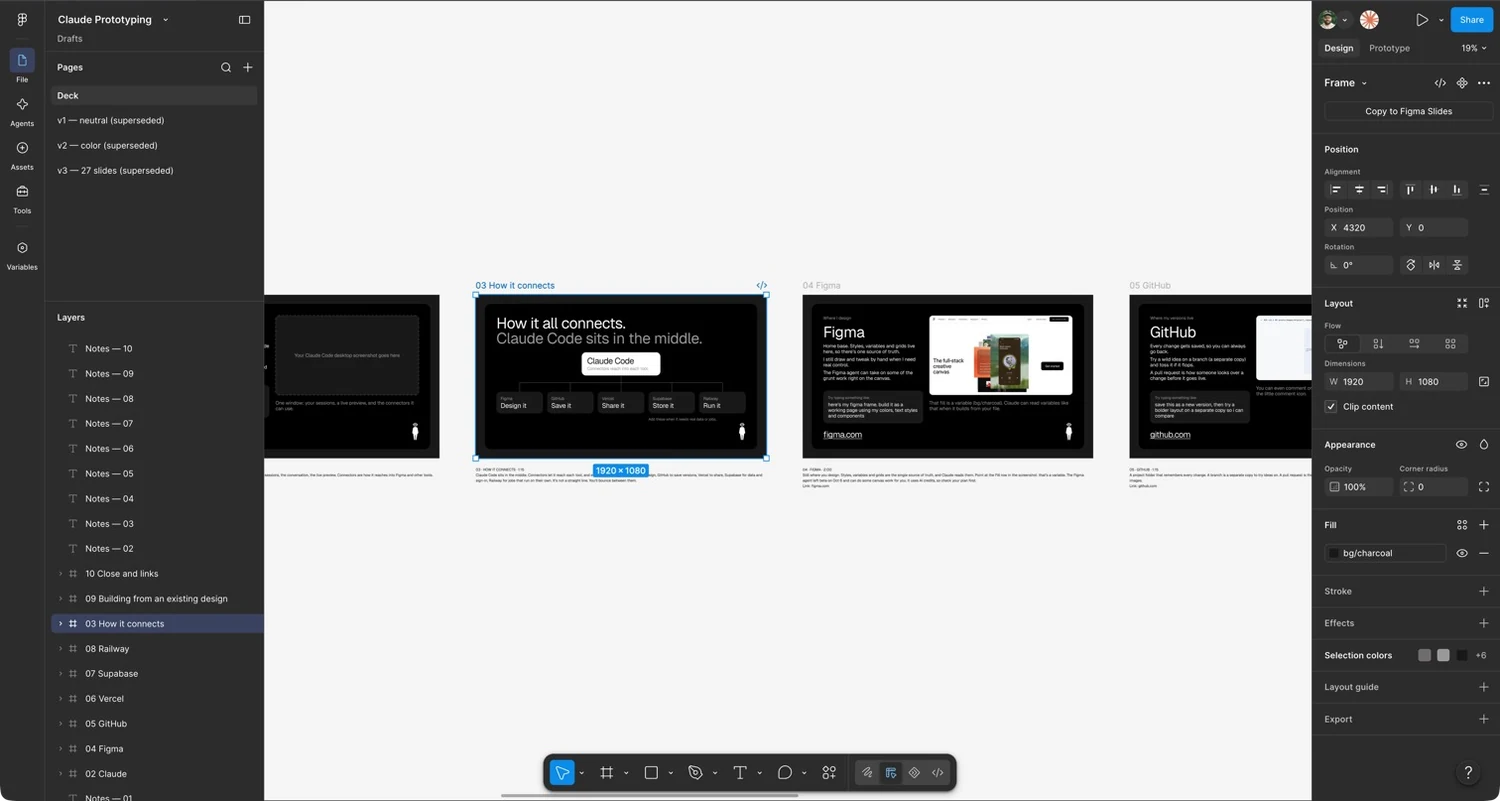This screenshot has width=1500, height=801.
Task: Select the Pen tool
Action: pyautogui.click(x=696, y=773)
